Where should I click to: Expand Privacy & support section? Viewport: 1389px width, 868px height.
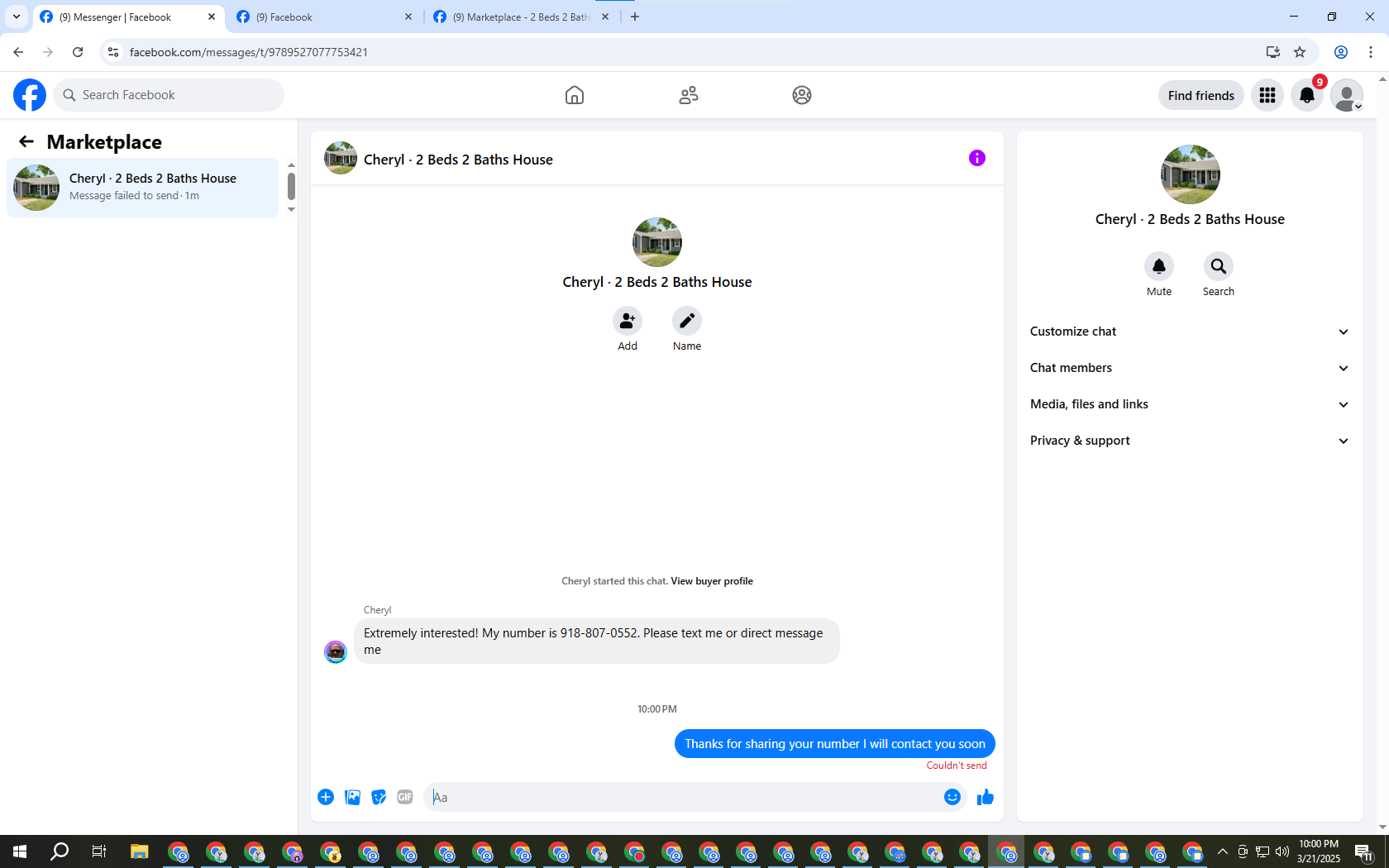[1190, 441]
